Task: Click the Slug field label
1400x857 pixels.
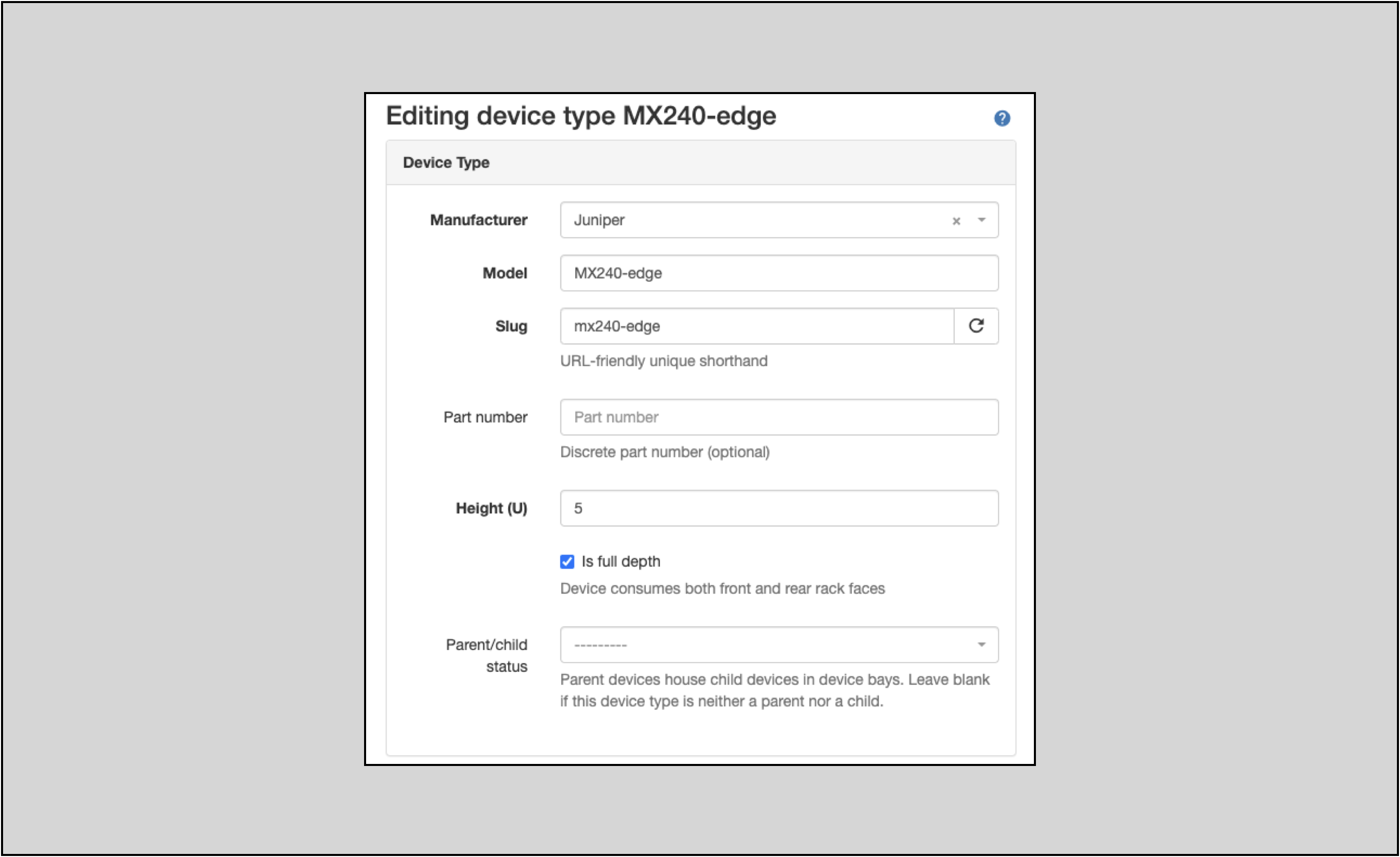Action: pos(511,326)
